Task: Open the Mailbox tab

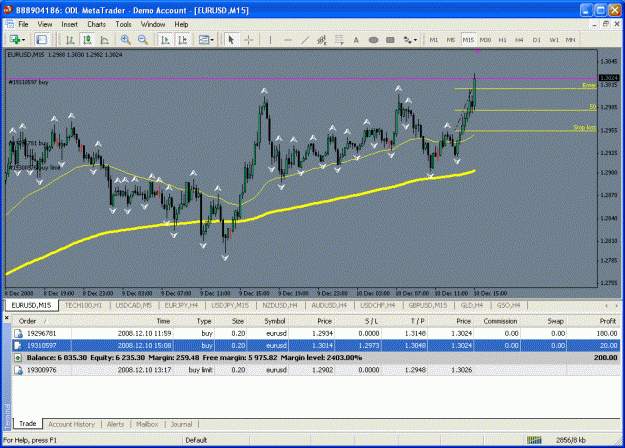Action: pyautogui.click(x=147, y=424)
